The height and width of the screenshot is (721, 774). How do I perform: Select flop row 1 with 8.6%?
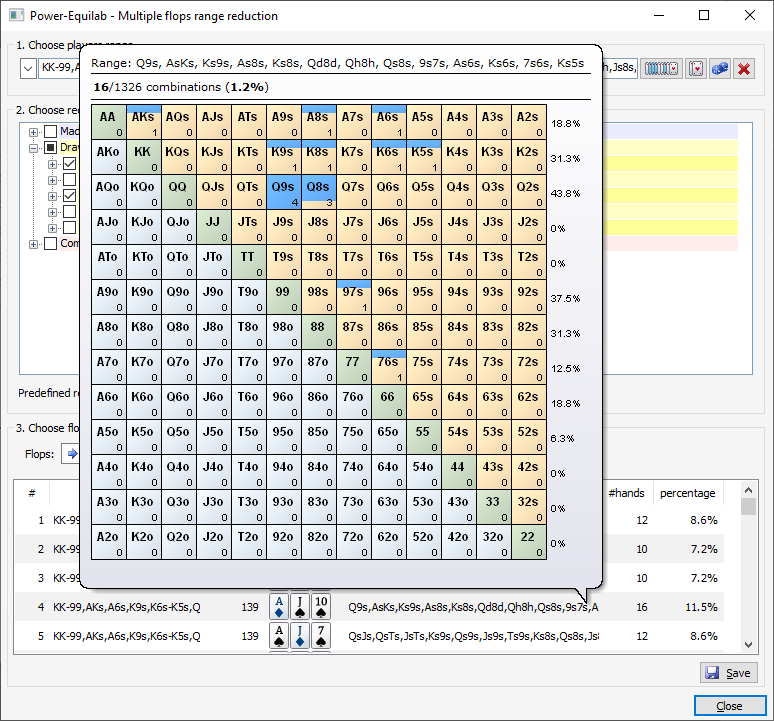[x=369, y=520]
